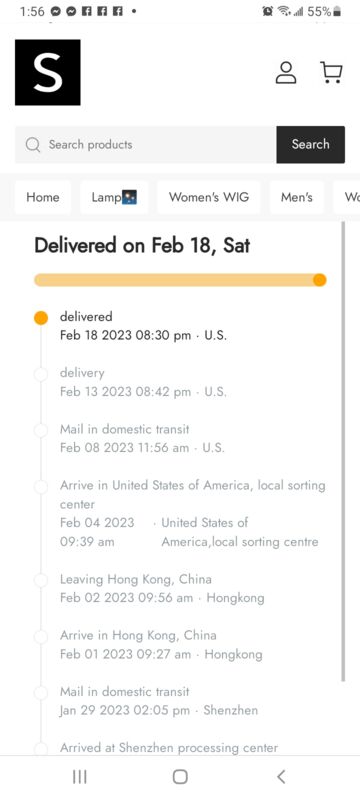This screenshot has height=800, width=360.
Task: Tap the magnifier icon in search field
Action: coord(33,145)
